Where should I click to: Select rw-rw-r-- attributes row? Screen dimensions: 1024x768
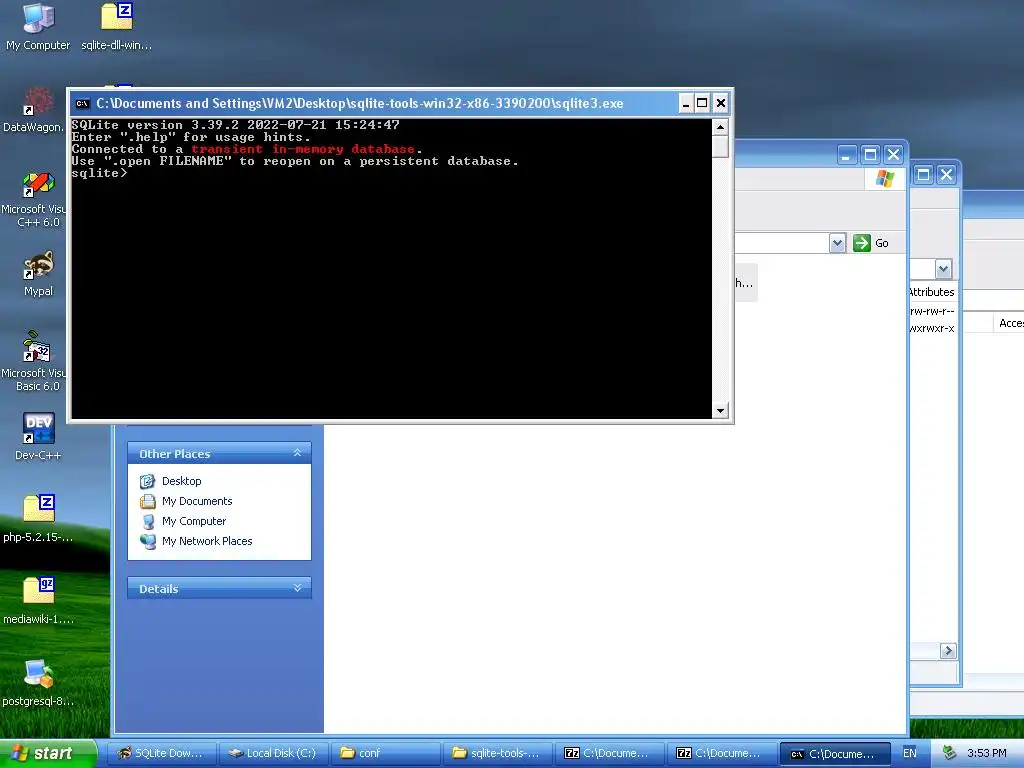[932, 312]
